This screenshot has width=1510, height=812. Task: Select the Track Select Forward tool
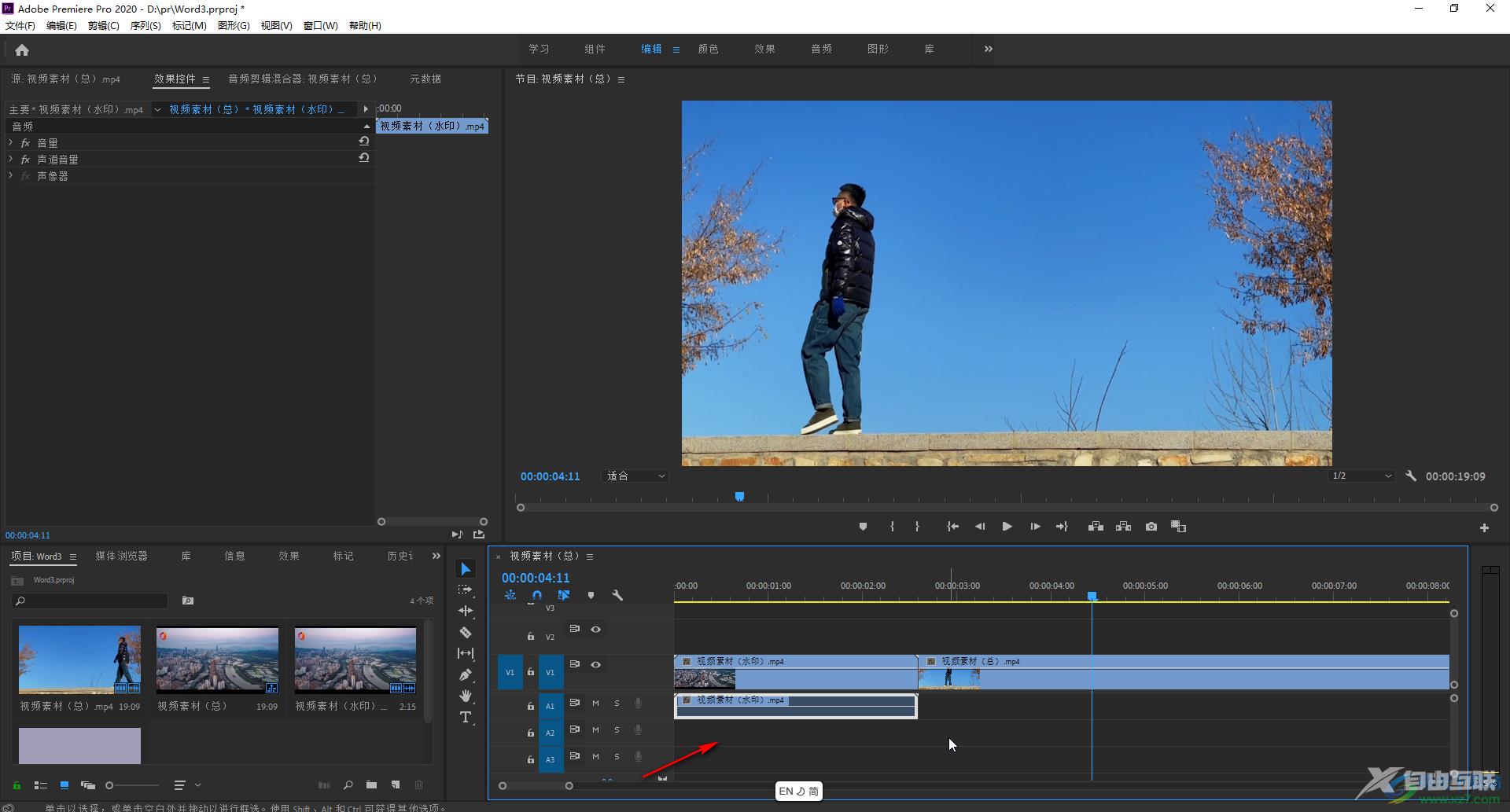[466, 590]
